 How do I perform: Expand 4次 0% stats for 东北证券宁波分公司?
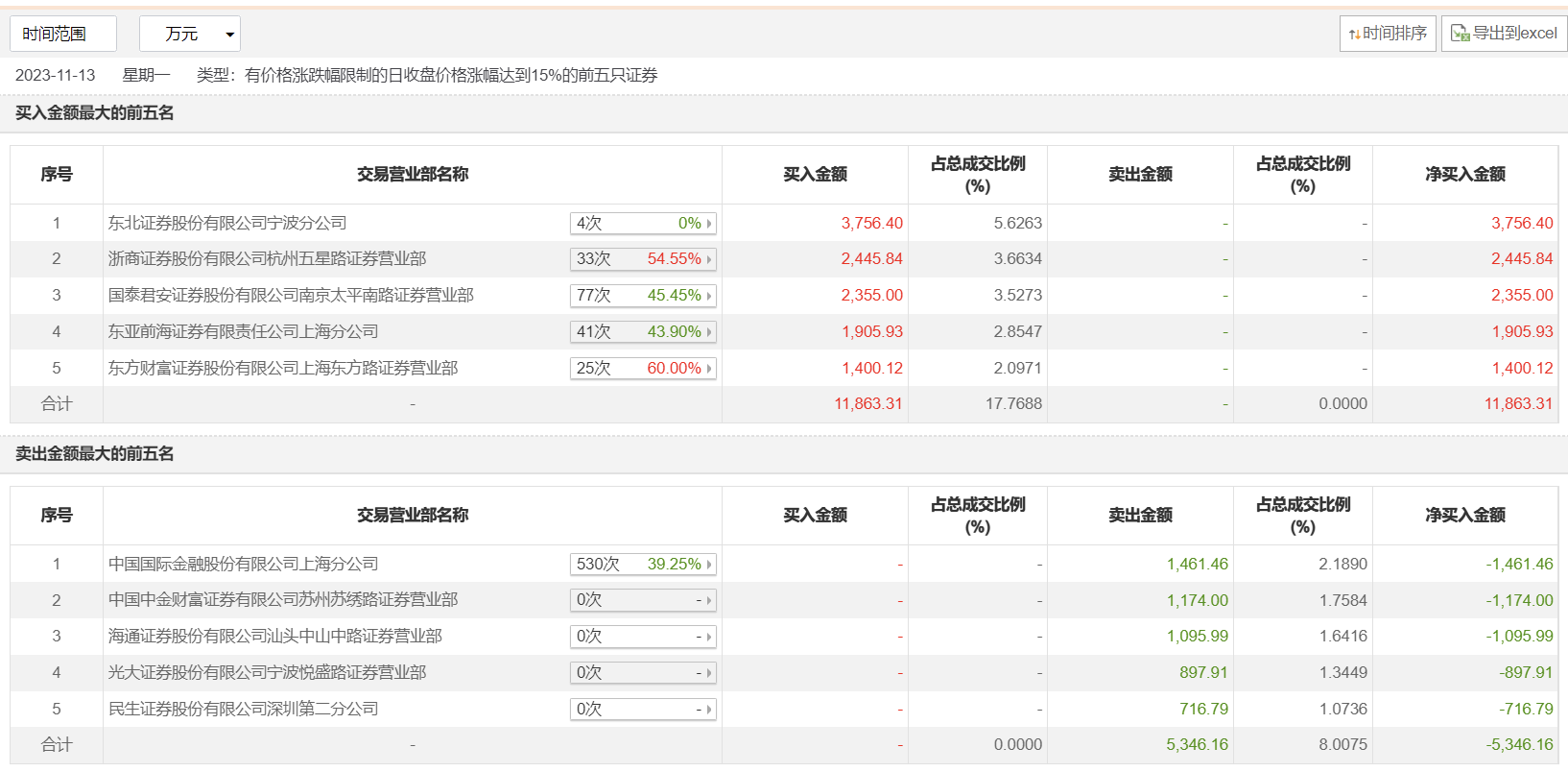(643, 224)
